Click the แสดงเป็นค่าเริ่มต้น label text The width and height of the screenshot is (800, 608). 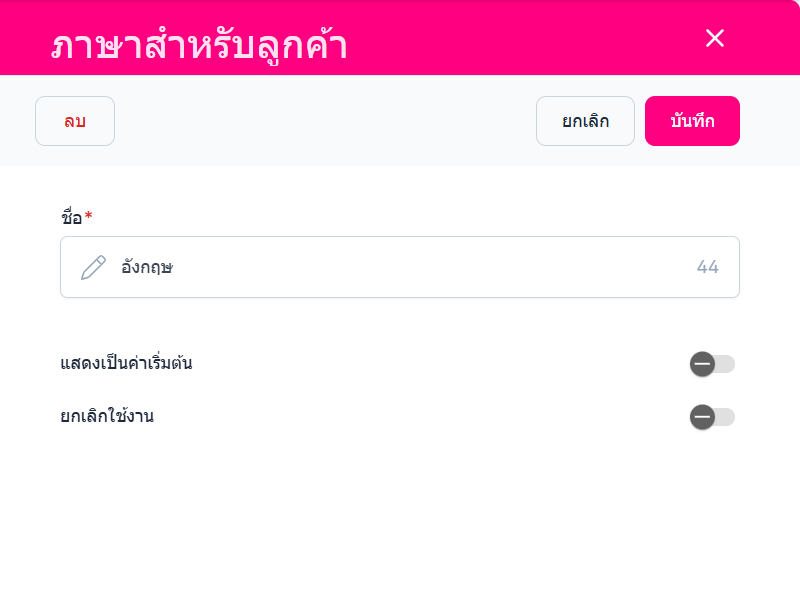(x=126, y=363)
